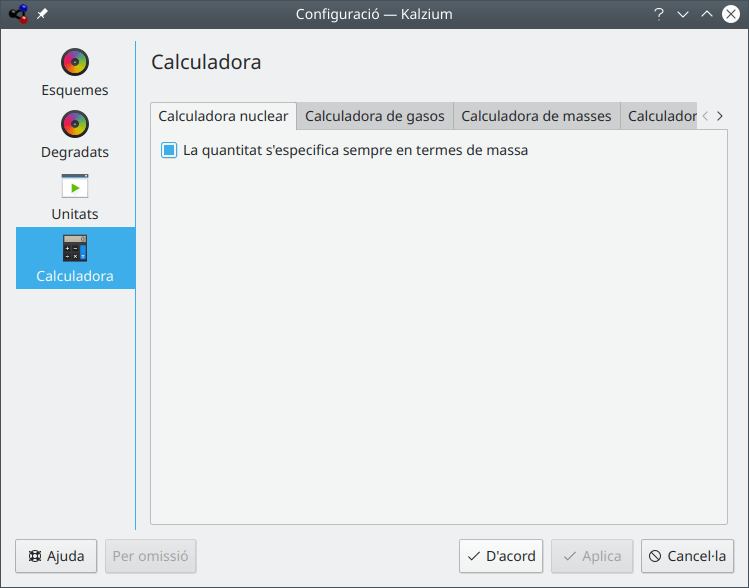Viewport: 749px width, 588px height.
Task: Toggle the pin window icon
Action: (43, 14)
